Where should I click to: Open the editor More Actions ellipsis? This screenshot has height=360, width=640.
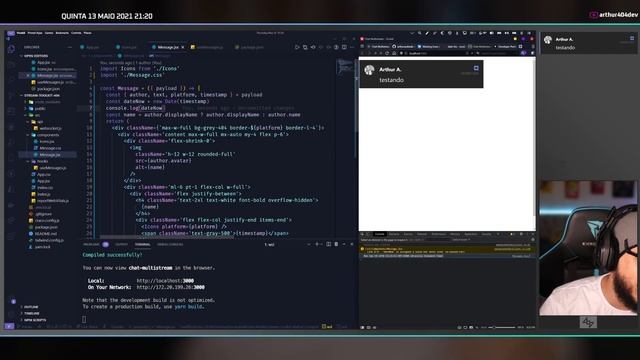click(352, 47)
